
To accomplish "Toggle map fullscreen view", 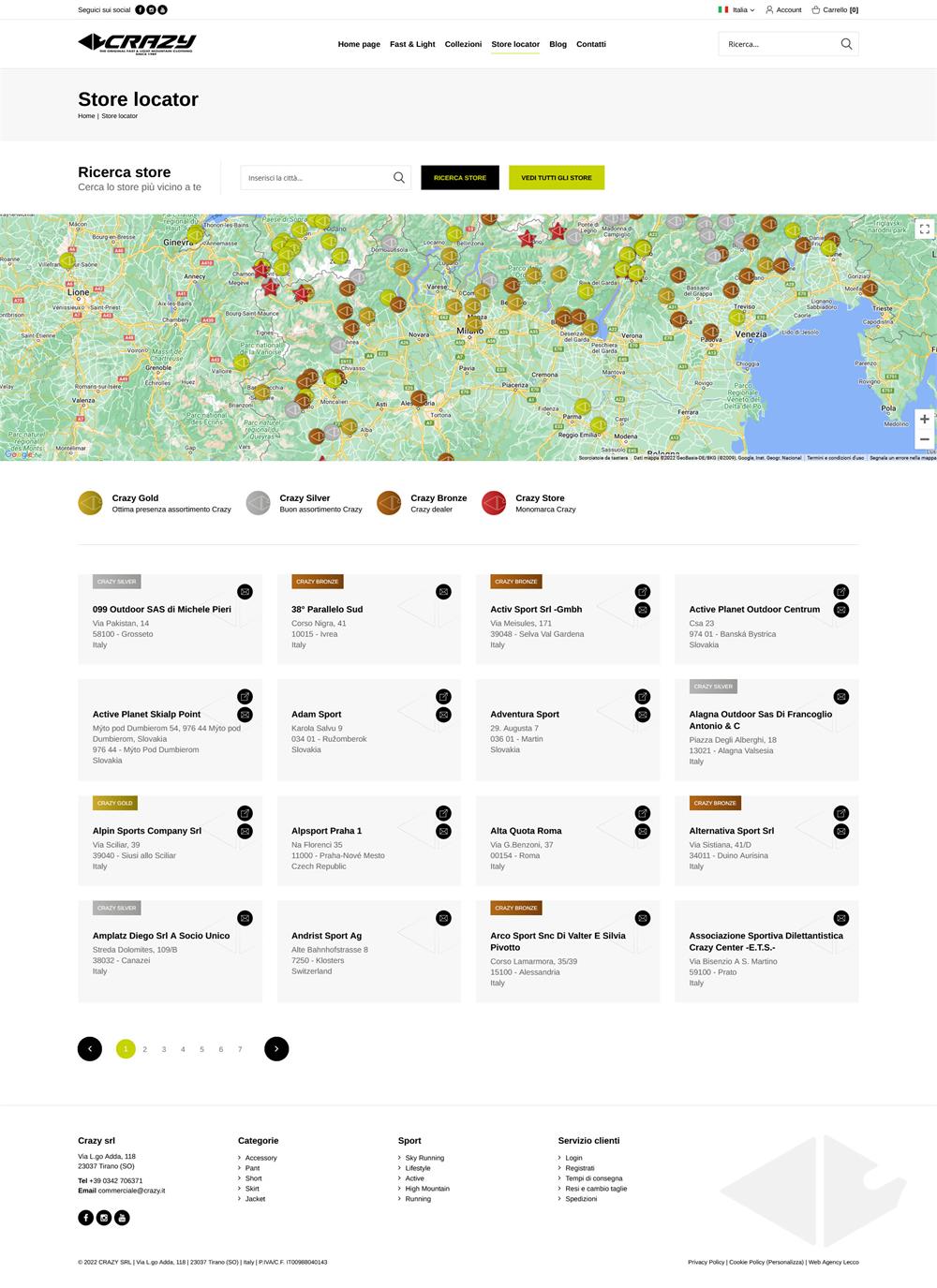I will [924, 229].
